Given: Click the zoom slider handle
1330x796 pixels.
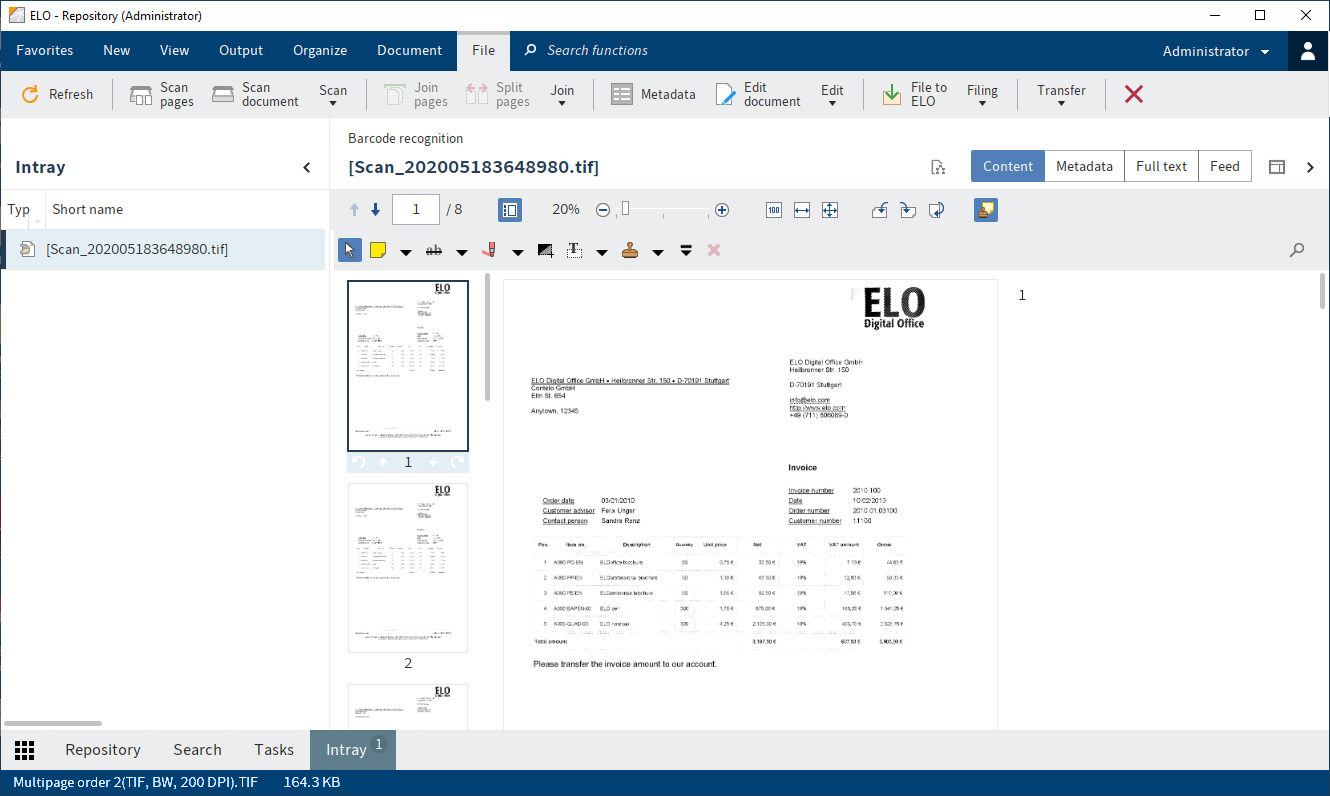Looking at the screenshot, I should 625,210.
